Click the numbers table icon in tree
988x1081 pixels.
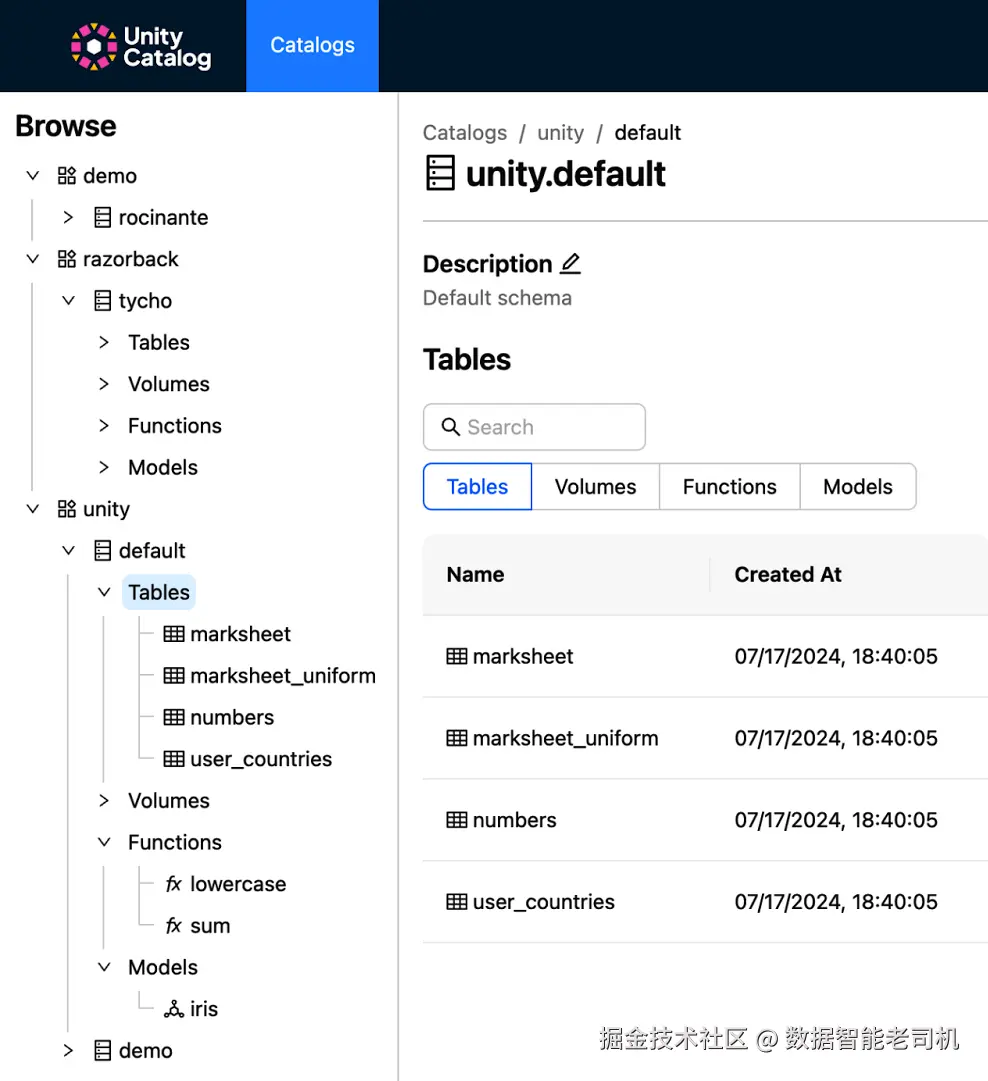click(174, 718)
